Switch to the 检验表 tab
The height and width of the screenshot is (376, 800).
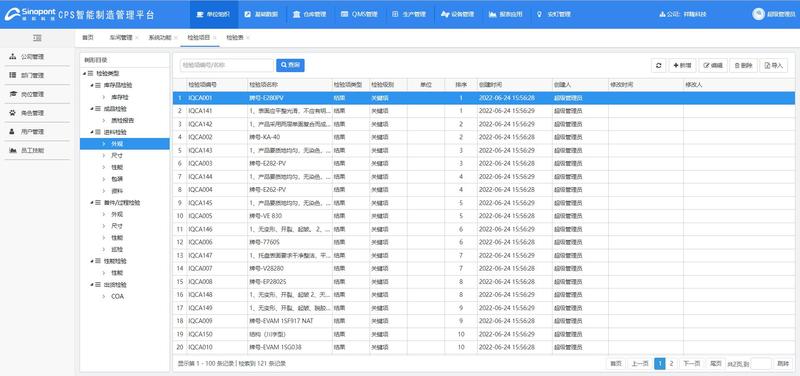234,38
